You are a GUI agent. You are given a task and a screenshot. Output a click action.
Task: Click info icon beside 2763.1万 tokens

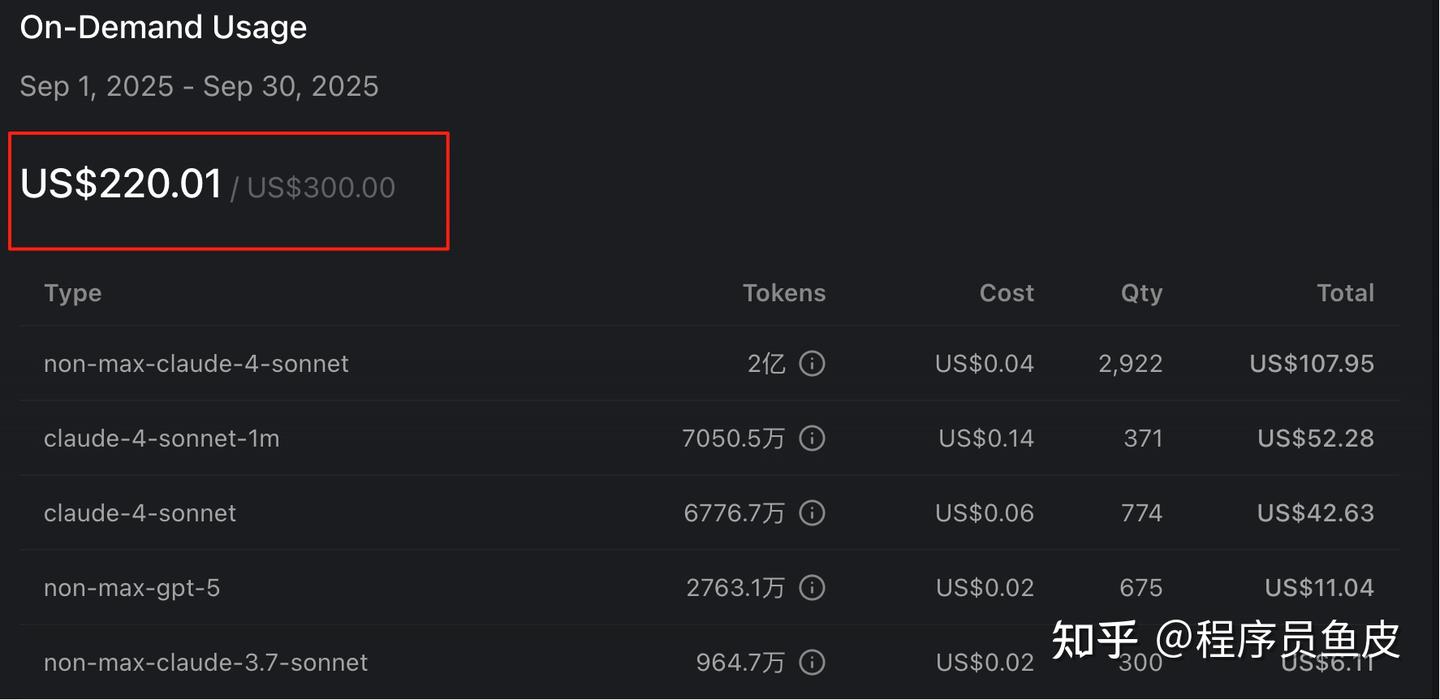pyautogui.click(x=812, y=587)
